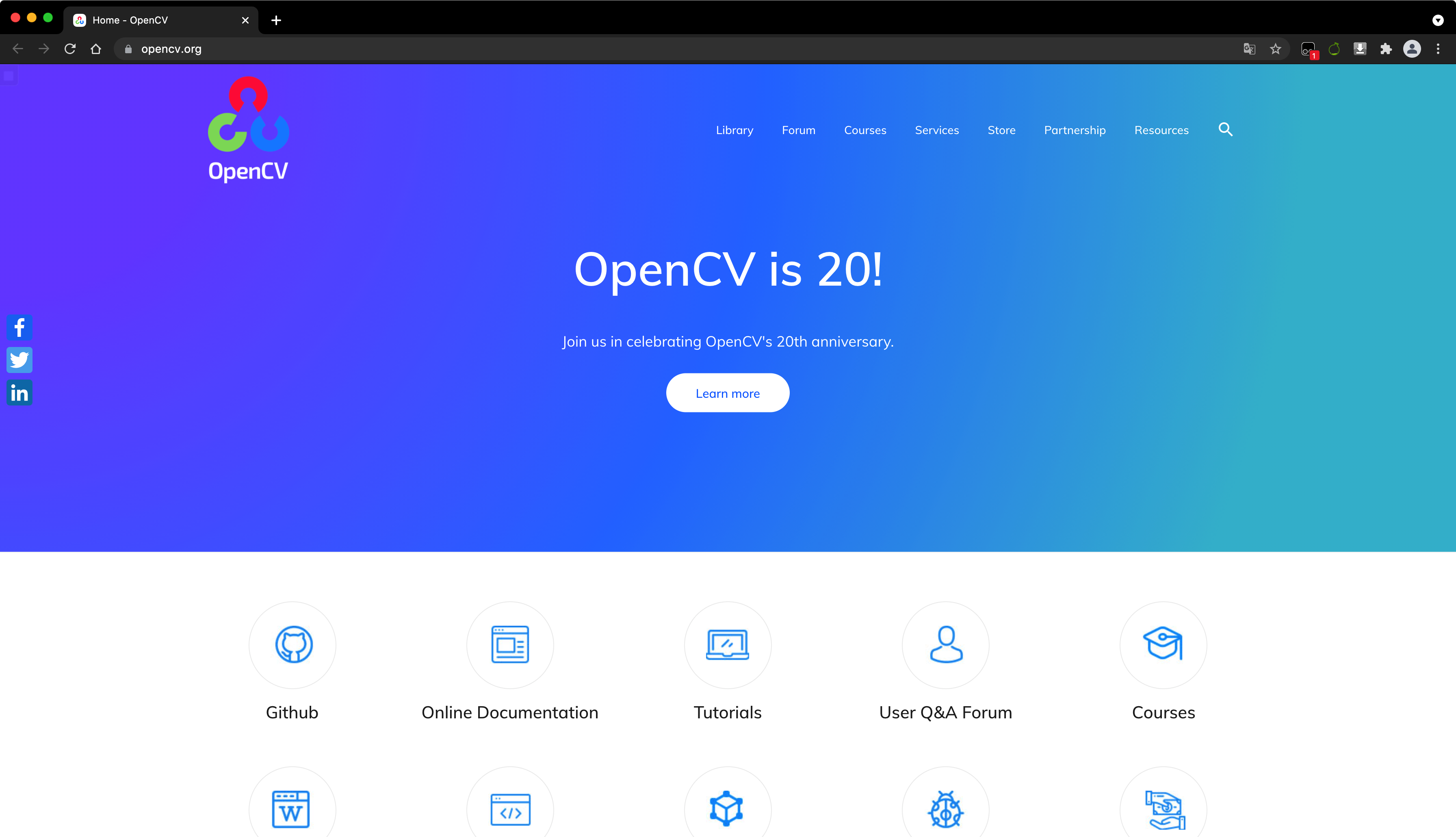This screenshot has width=1456, height=837.
Task: Open the Library menu item
Action: coord(734,130)
